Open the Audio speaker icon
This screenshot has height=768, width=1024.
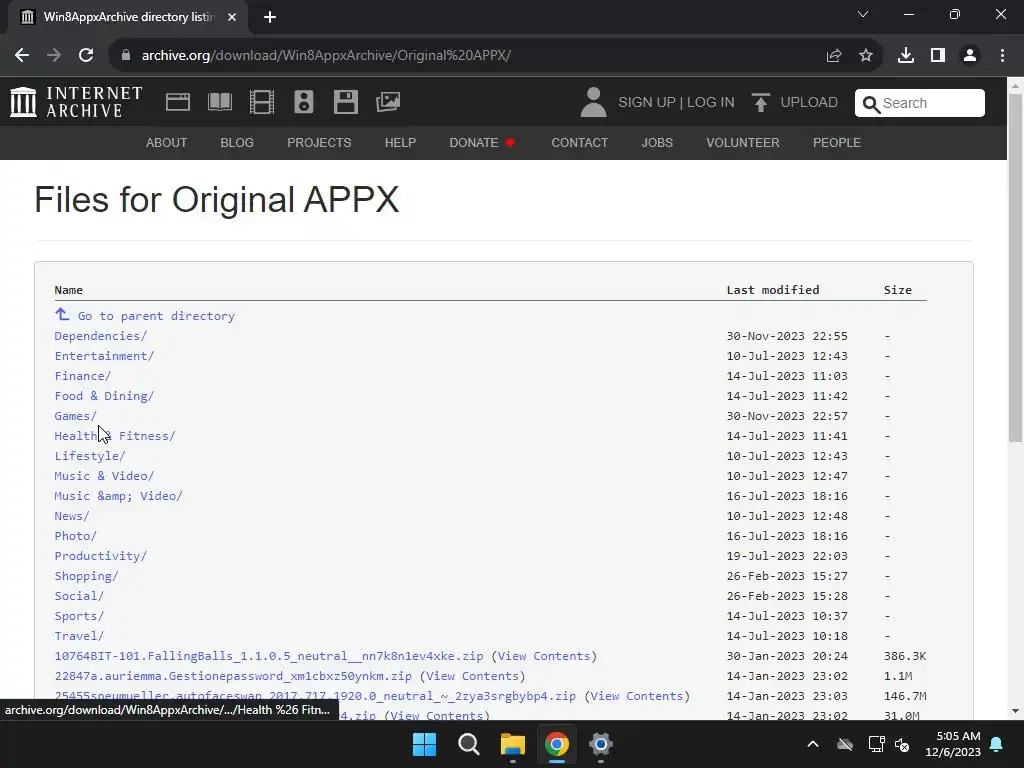click(x=304, y=102)
